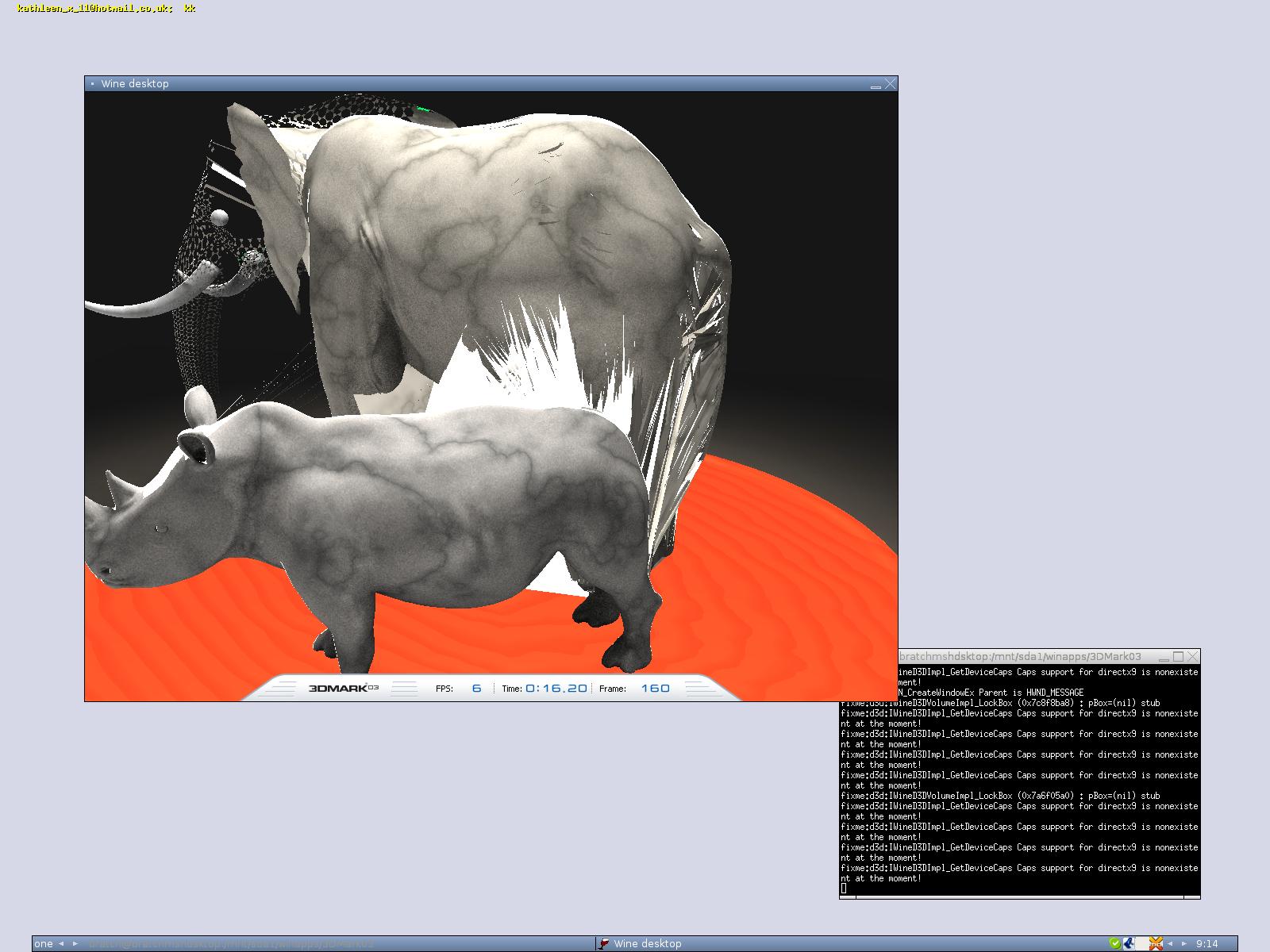Click the kathleen hotmail overlay text

click(106, 8)
